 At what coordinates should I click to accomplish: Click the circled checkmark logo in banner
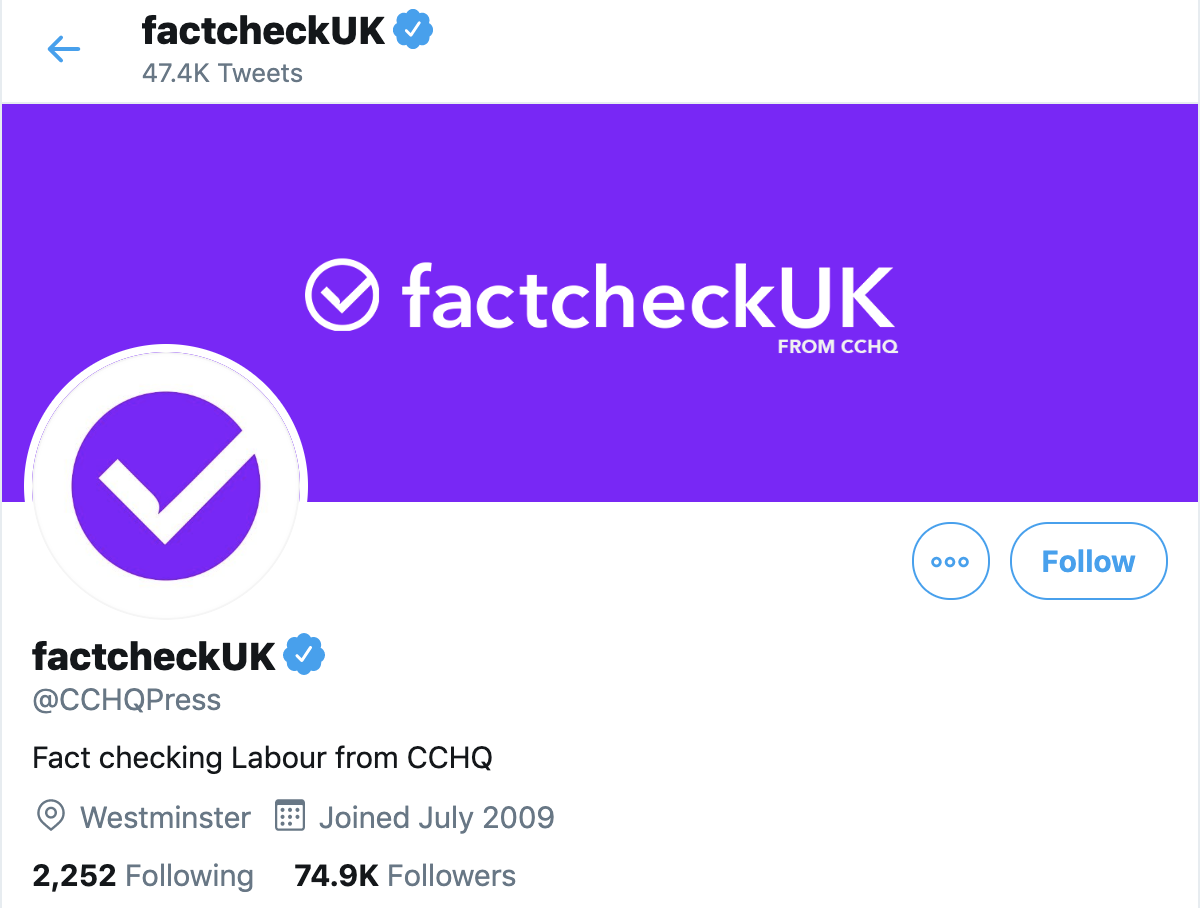(342, 295)
